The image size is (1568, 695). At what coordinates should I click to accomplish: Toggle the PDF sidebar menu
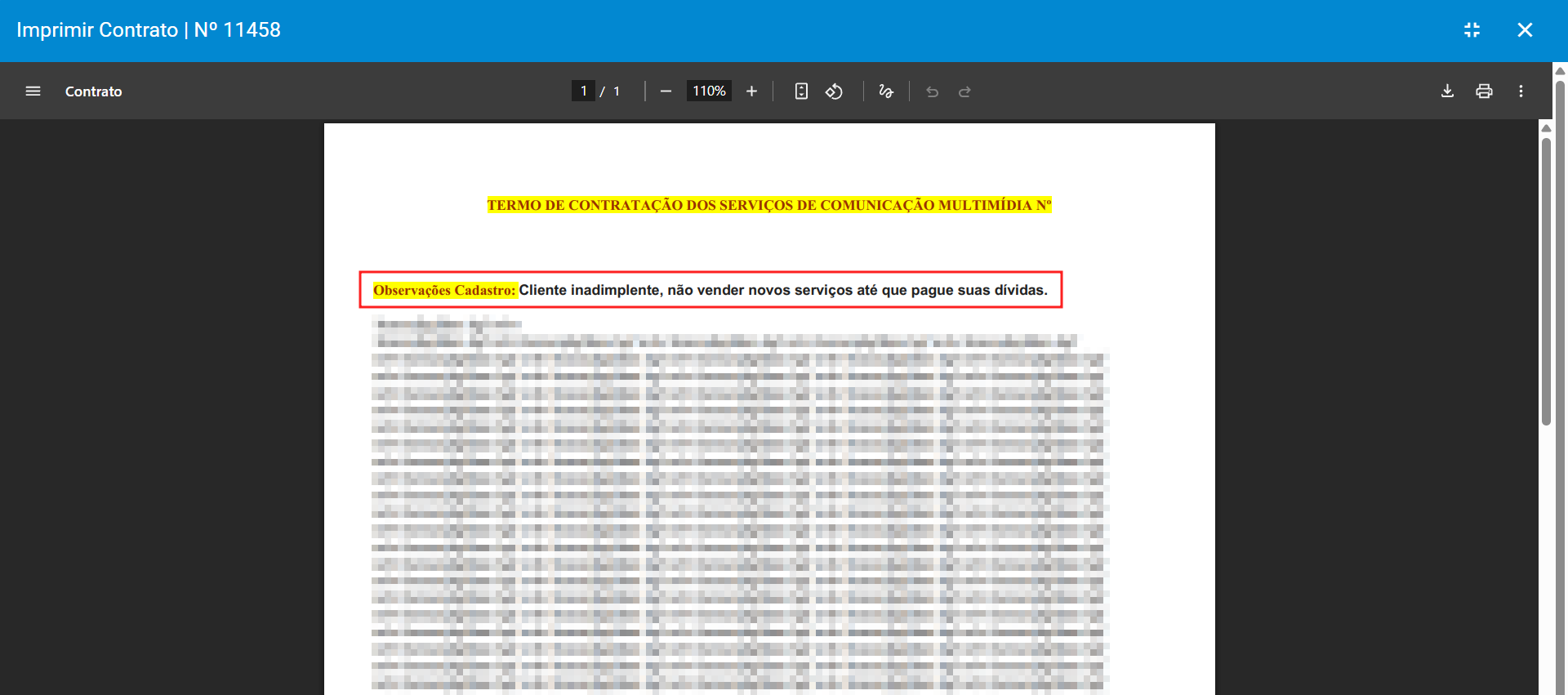[33, 91]
